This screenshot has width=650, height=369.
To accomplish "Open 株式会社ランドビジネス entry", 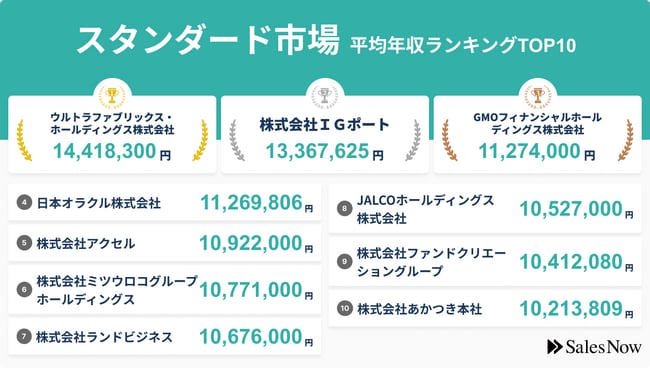I will (x=104, y=337).
